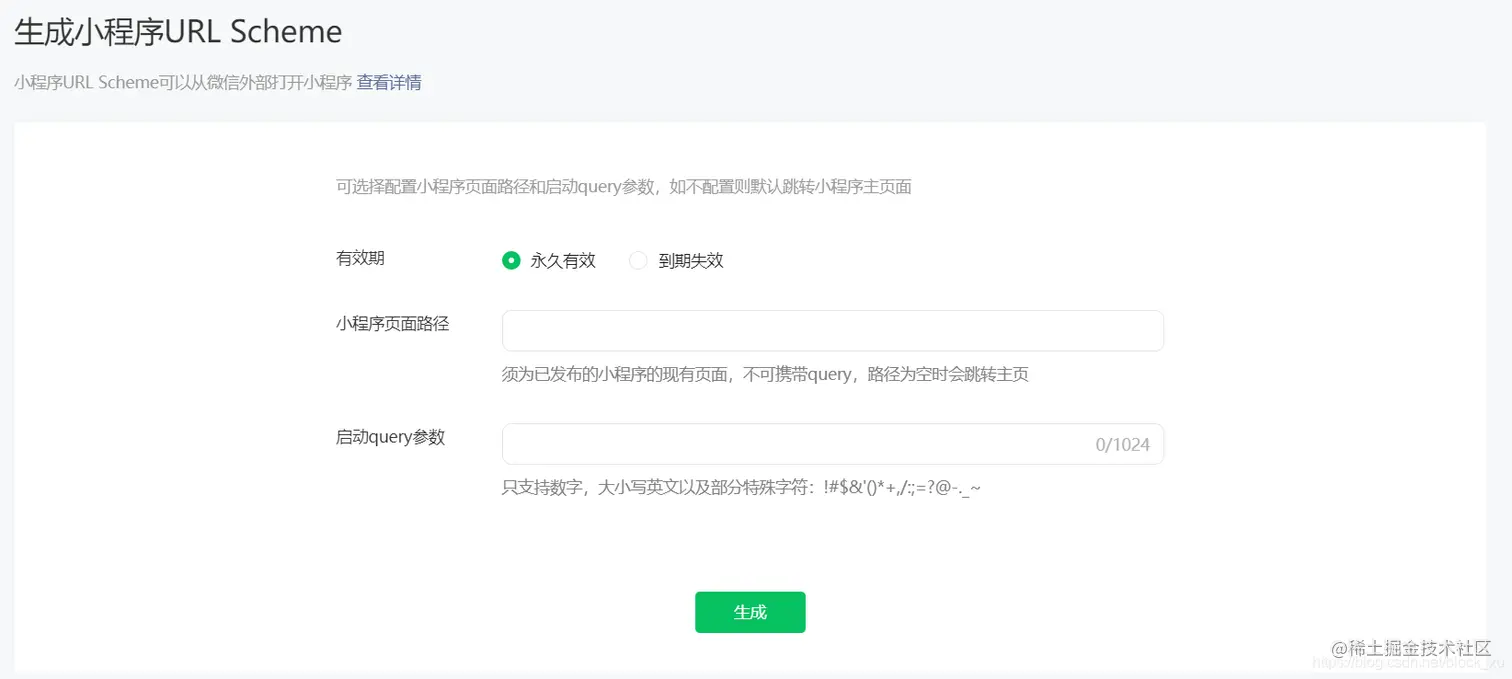
Task: Click the instruction text above the form
Action: click(625, 186)
